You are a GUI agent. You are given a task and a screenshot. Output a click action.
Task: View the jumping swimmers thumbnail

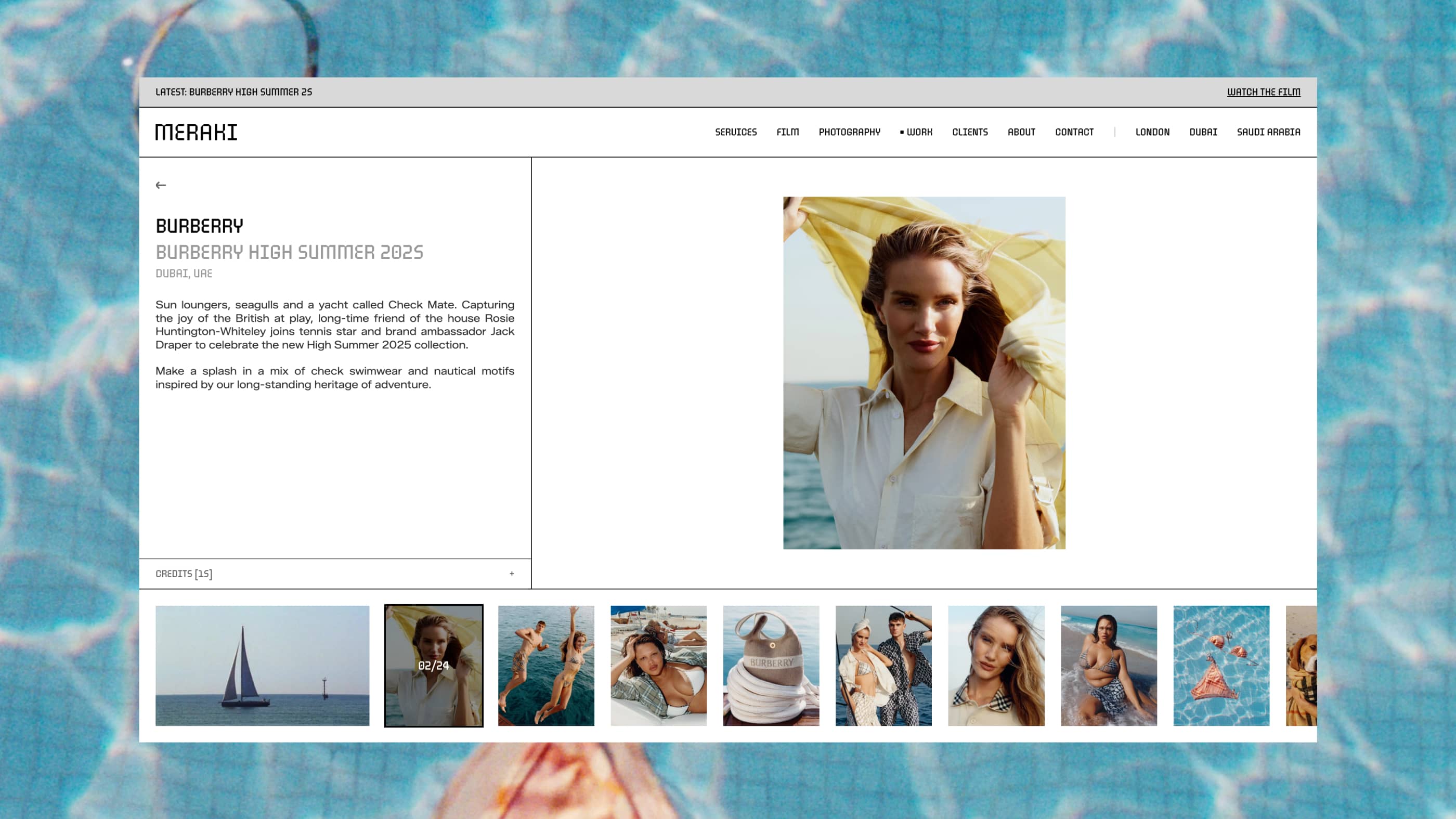(x=545, y=665)
